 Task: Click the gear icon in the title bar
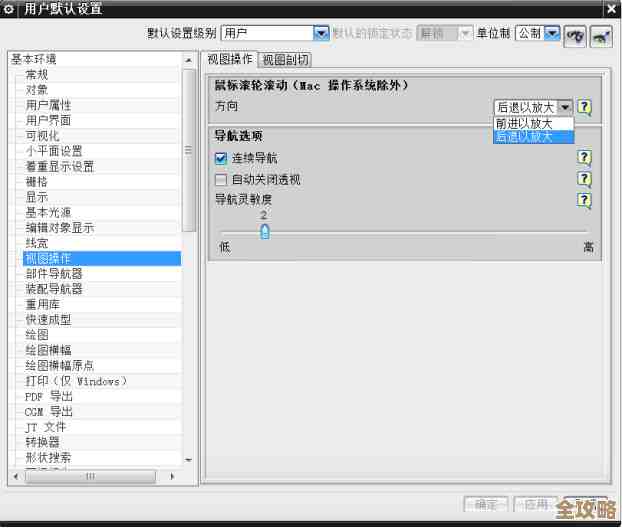tap(8, 9)
